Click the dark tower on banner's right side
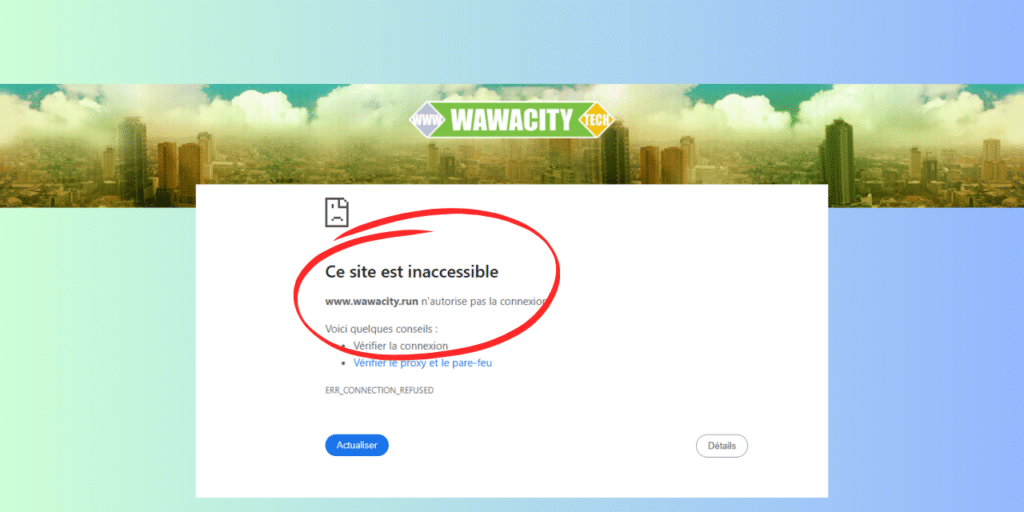1024x512 pixels. point(839,161)
